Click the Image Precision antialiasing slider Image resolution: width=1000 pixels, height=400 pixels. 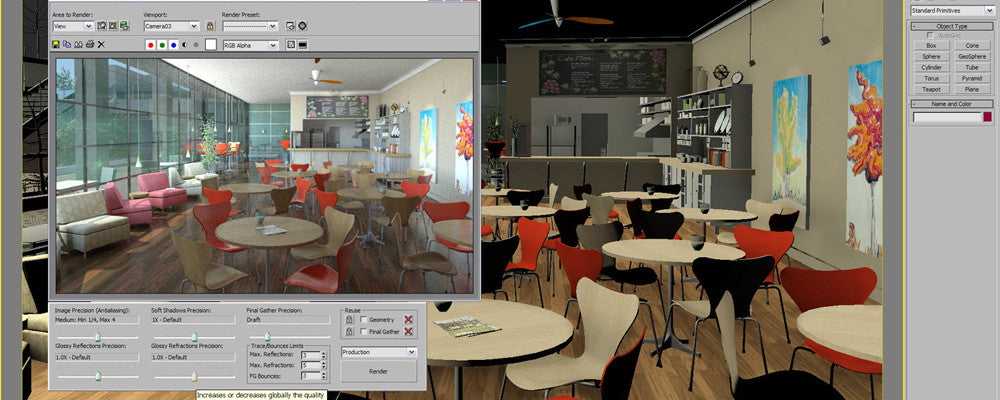click(98, 336)
